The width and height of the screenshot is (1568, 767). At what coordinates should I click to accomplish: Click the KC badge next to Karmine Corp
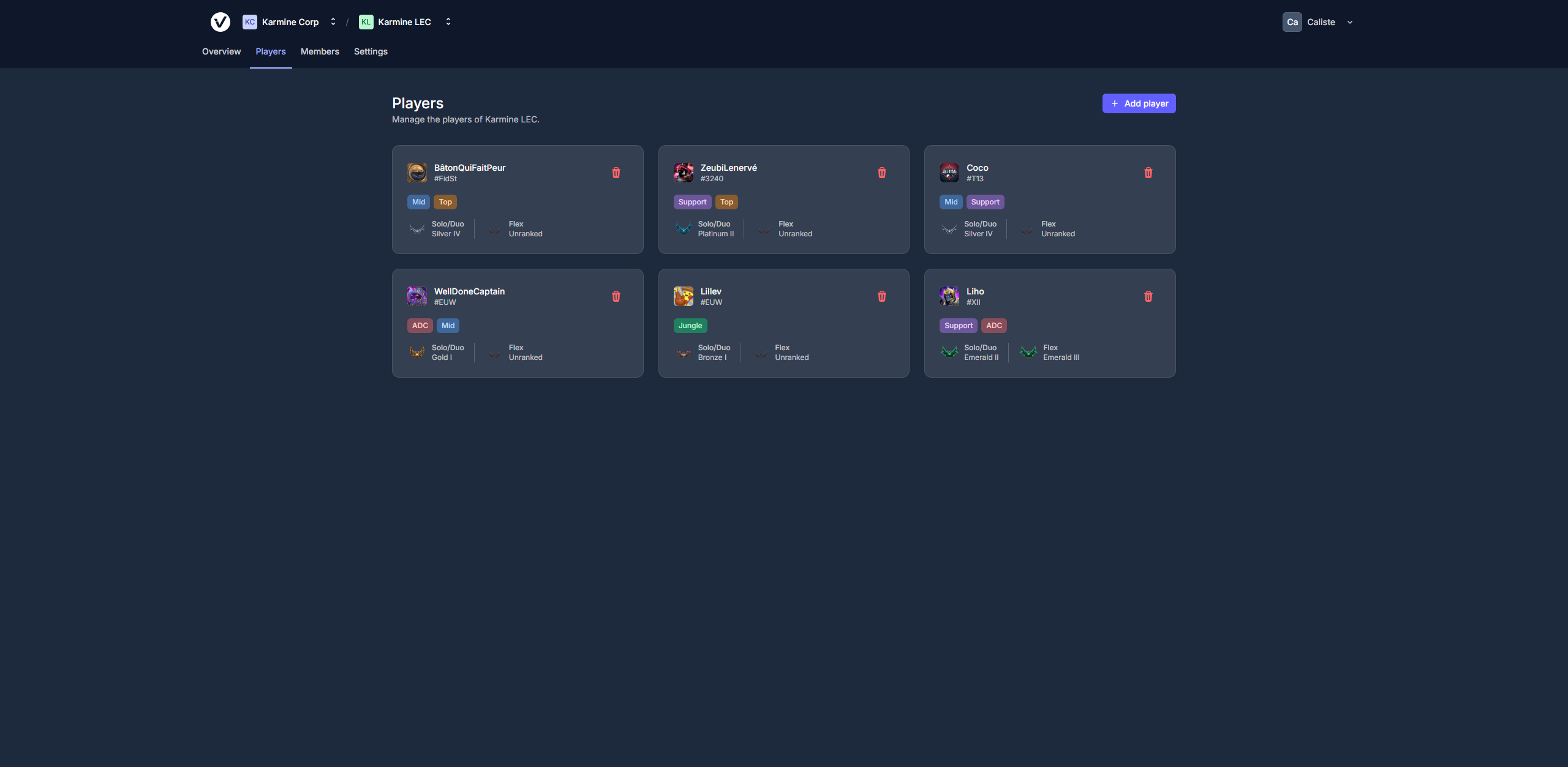point(249,21)
